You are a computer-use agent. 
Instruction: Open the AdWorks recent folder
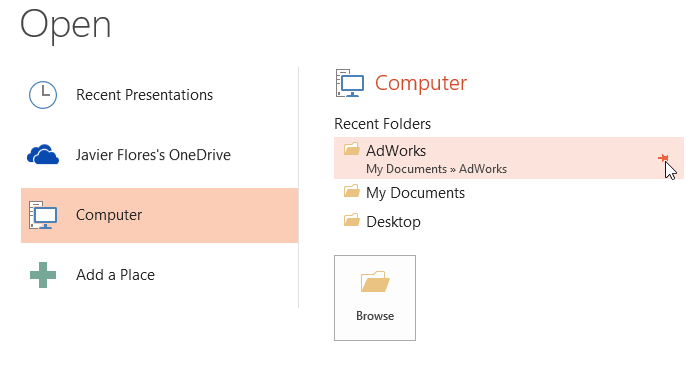(509, 158)
